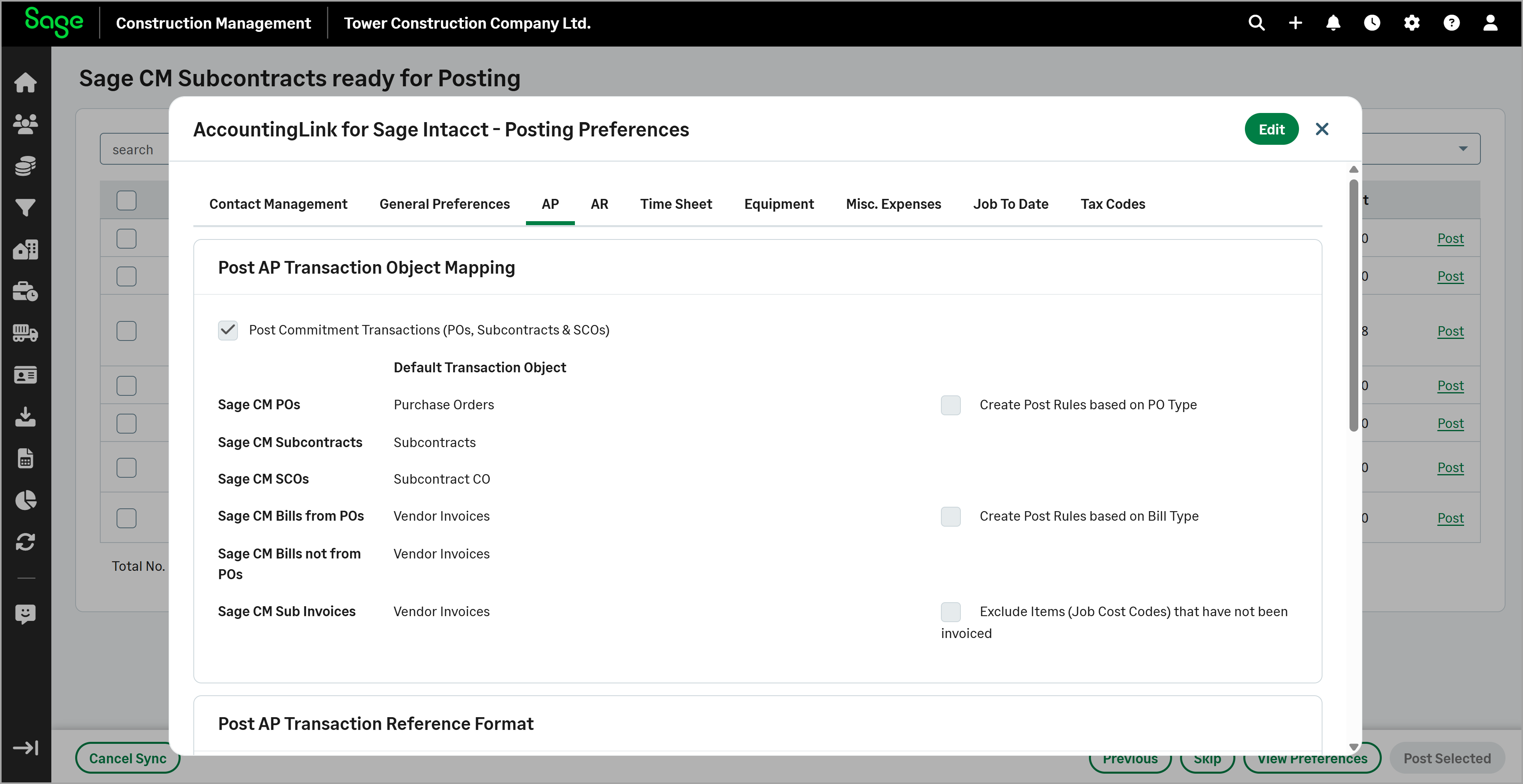Click the Cancel Sync button
Screen dimensions: 1523x784
point(128,759)
